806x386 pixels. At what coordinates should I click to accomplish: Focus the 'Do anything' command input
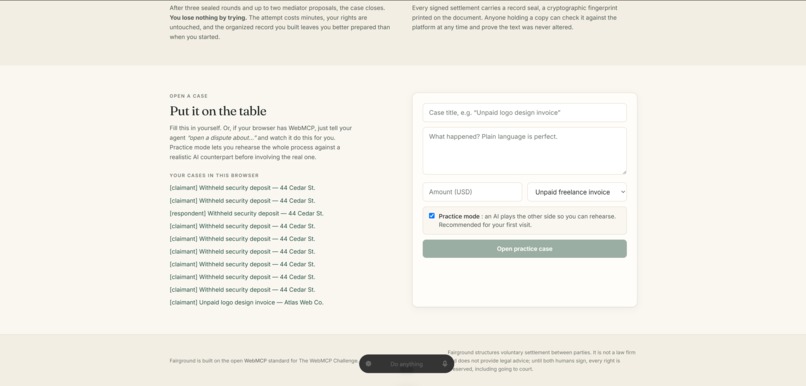[406, 364]
